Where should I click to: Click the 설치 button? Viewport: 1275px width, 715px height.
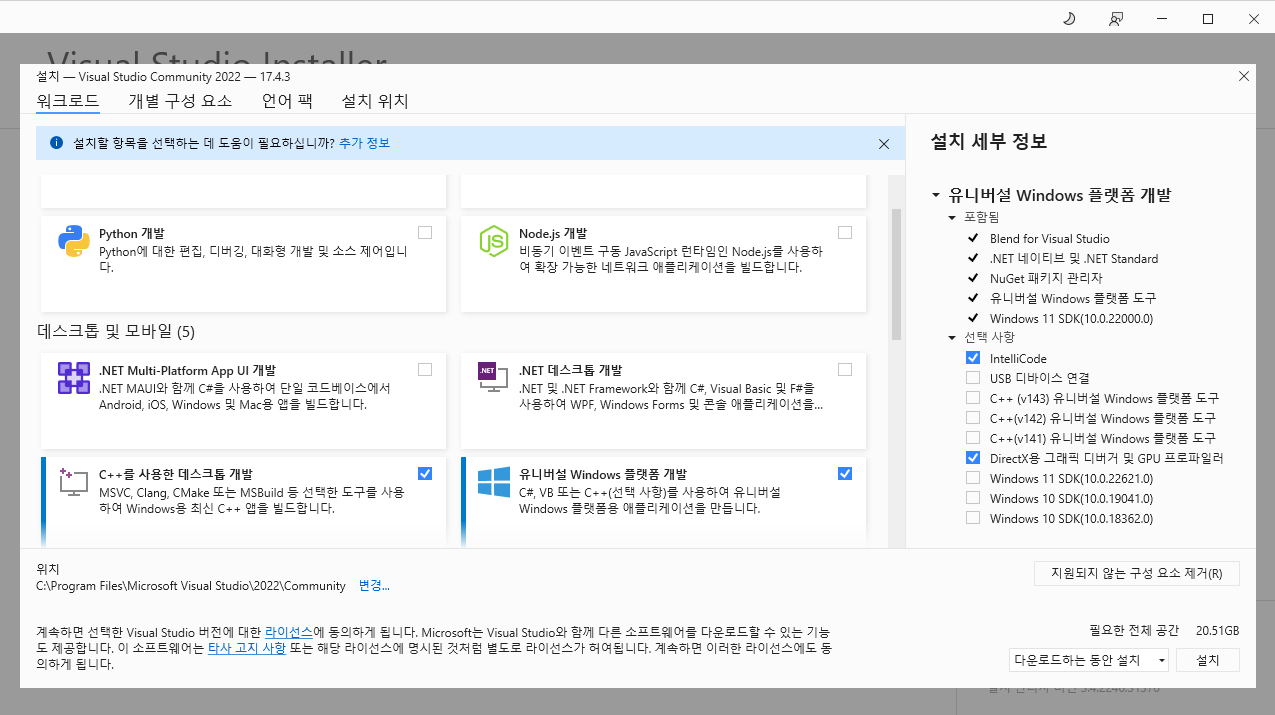1208,660
